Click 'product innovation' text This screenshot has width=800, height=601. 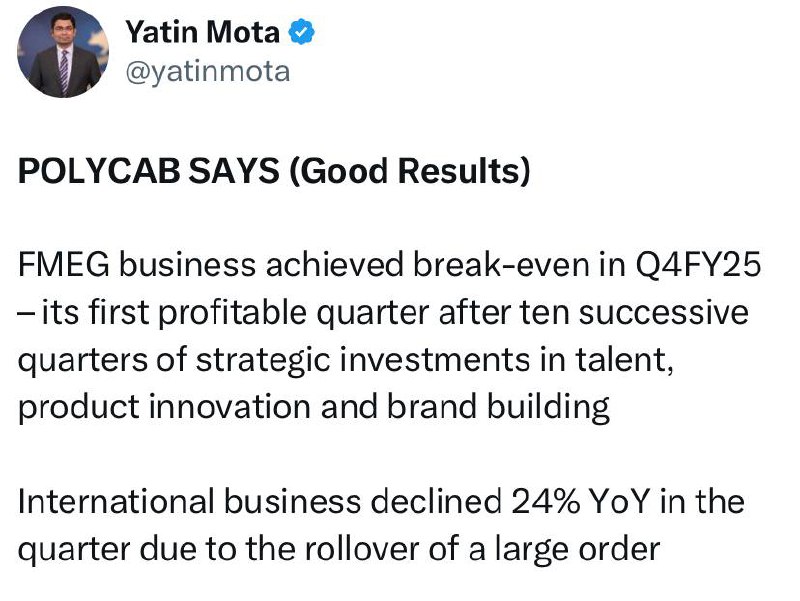click(x=164, y=408)
